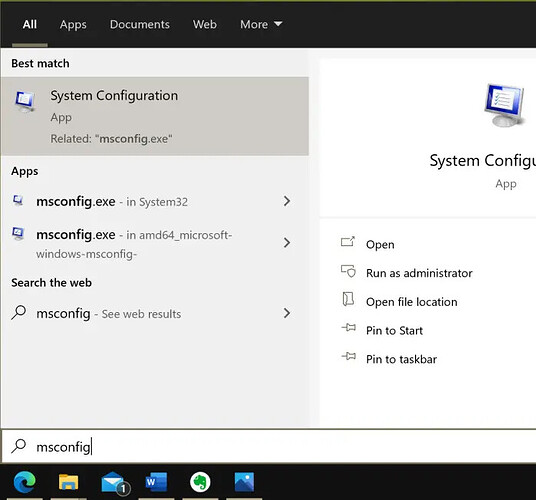
Task: Click the large System Configuration preview icon
Action: (x=504, y=105)
